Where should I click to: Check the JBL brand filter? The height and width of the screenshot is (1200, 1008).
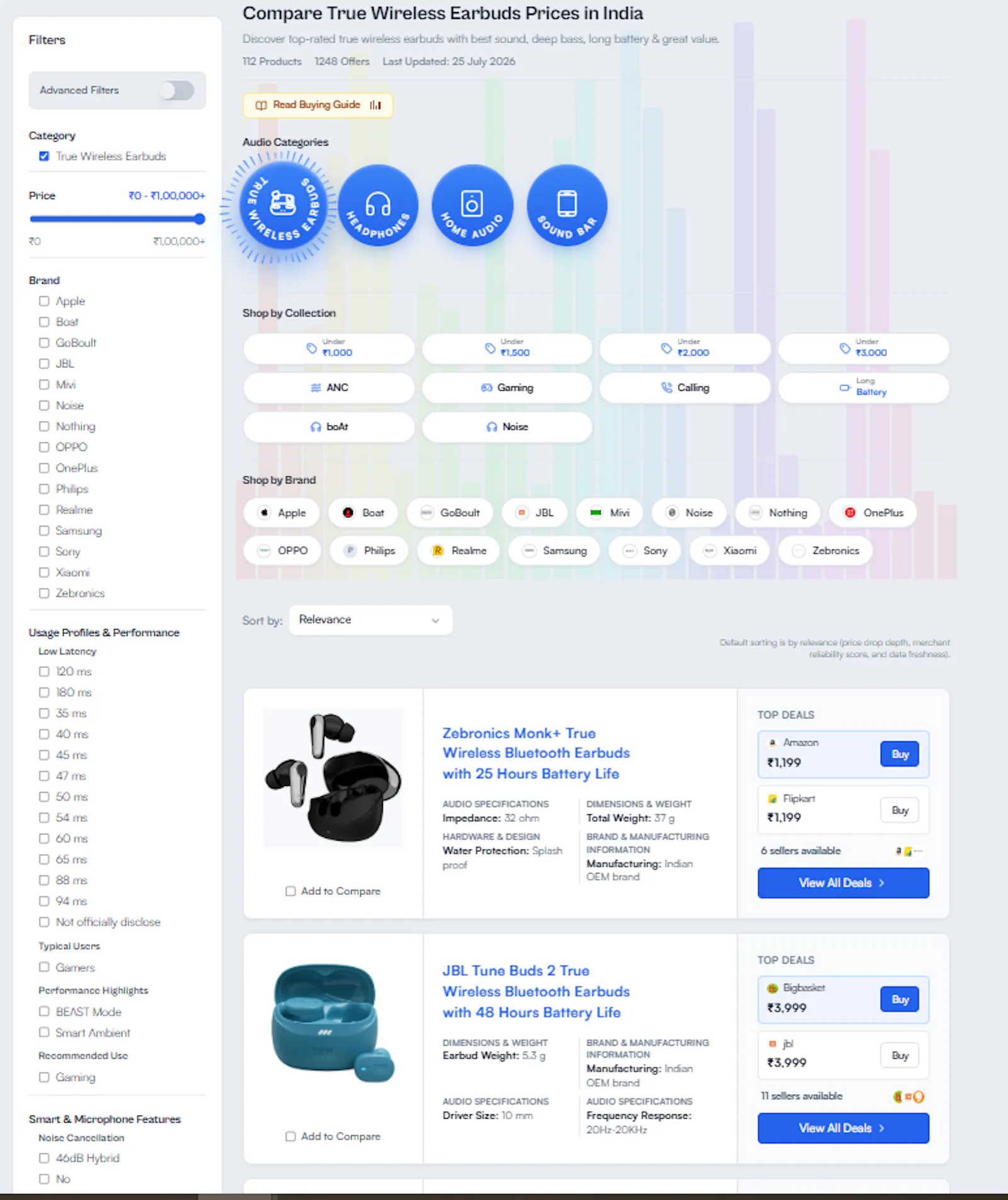click(x=44, y=364)
